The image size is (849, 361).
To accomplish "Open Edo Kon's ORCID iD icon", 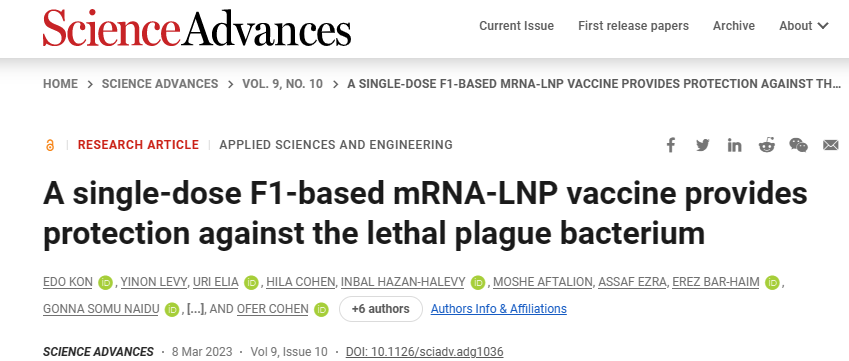I will click(105, 283).
